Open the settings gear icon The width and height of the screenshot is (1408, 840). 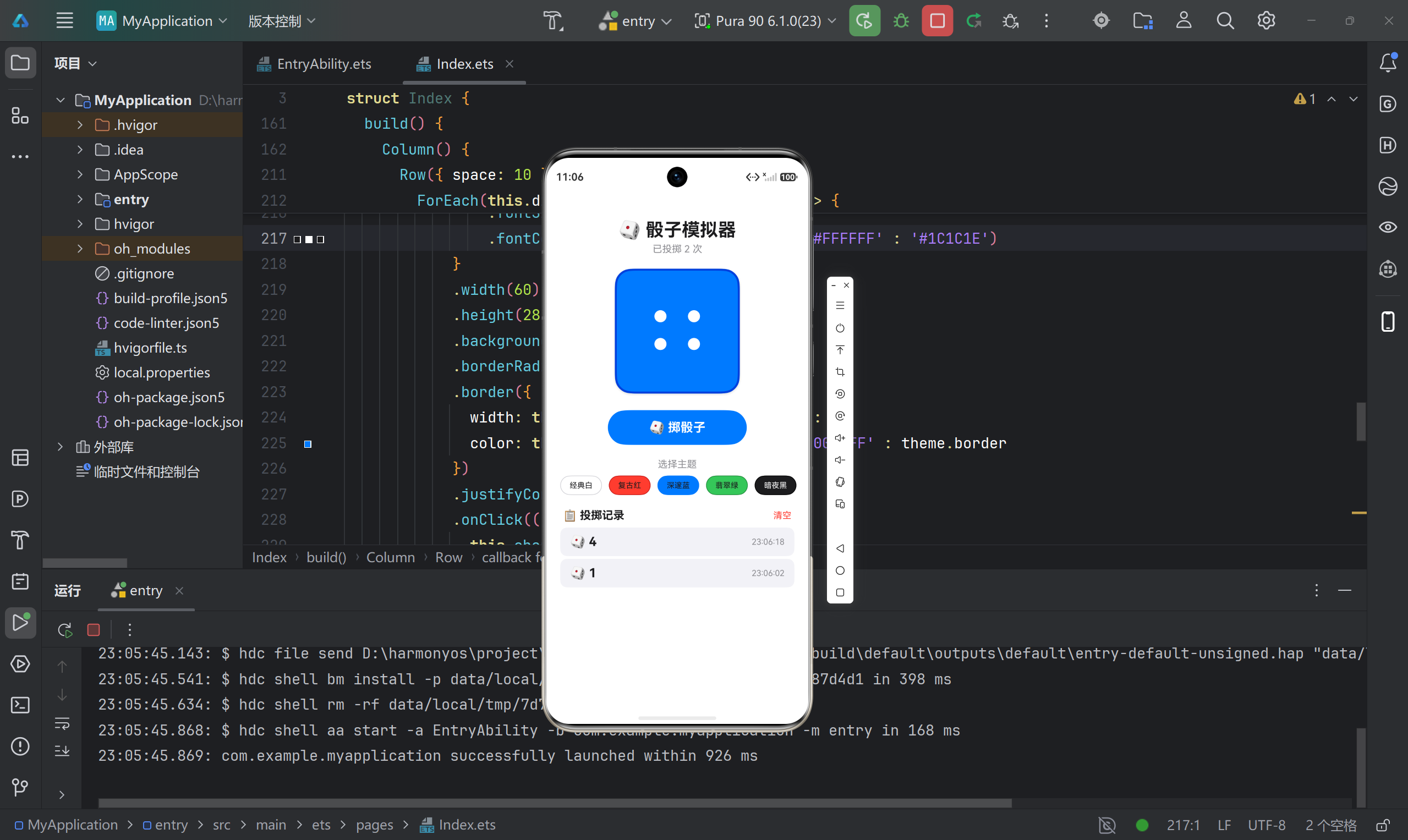point(1267,21)
